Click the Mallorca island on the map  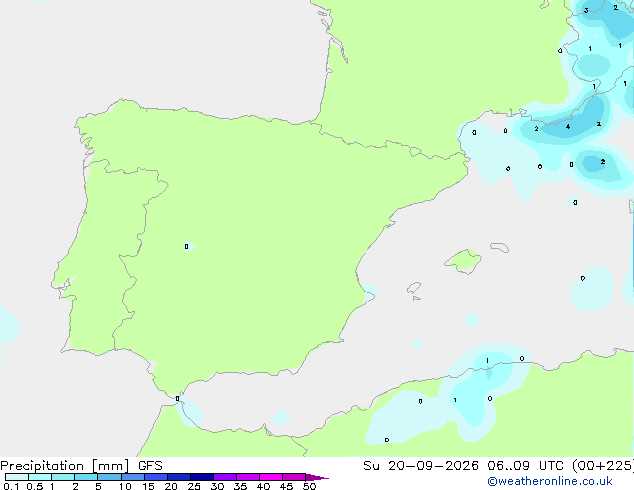coord(463,261)
